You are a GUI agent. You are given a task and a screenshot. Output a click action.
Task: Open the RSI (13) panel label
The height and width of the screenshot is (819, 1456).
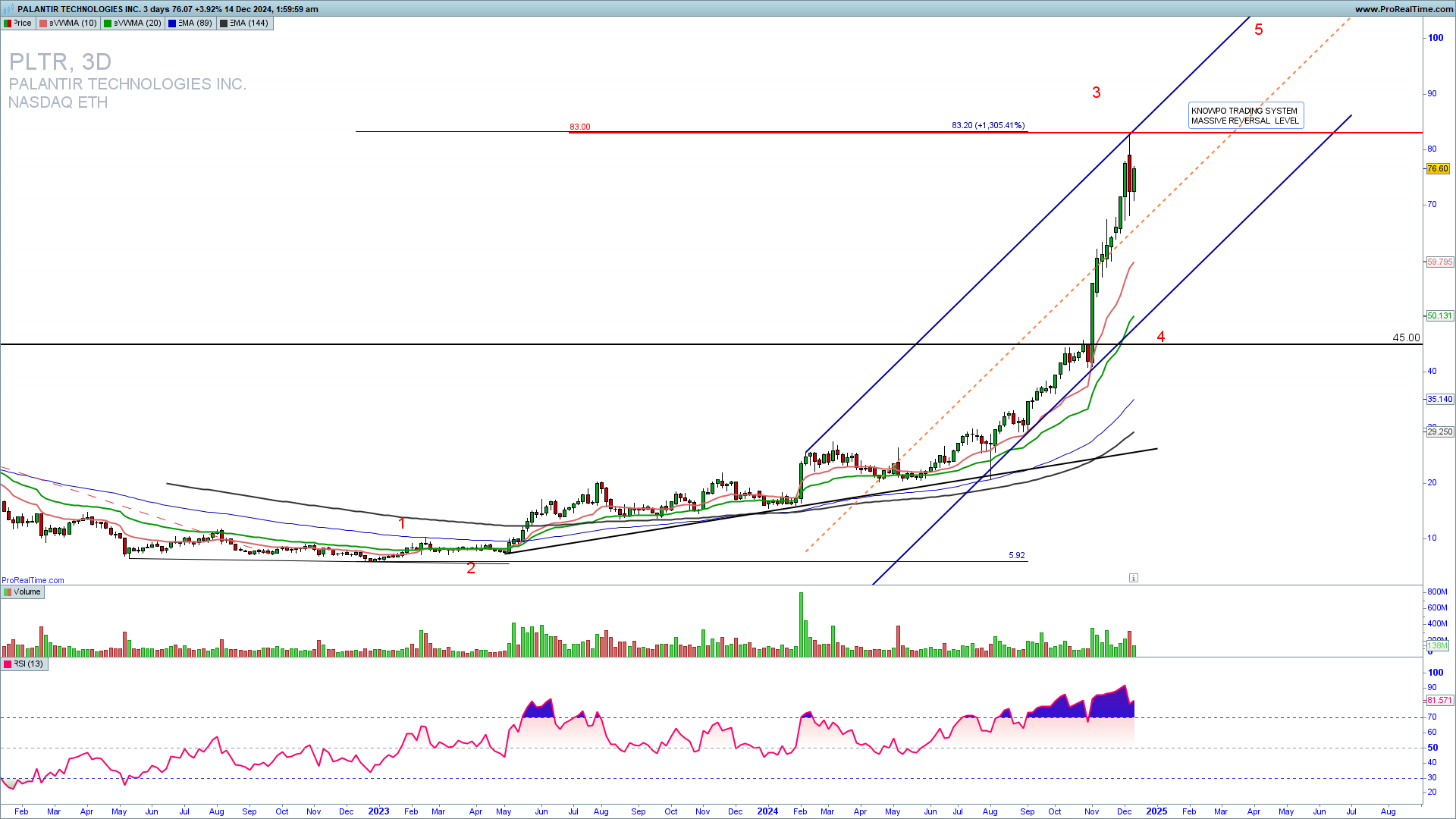[24, 664]
